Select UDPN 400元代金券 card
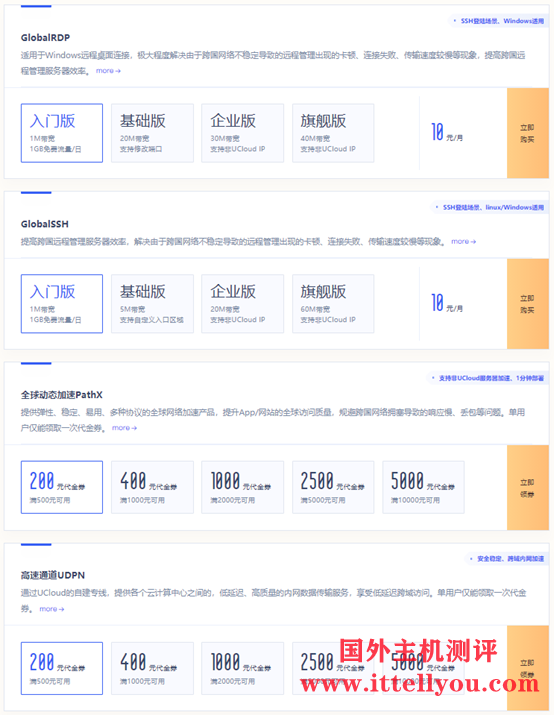 [x=152, y=668]
